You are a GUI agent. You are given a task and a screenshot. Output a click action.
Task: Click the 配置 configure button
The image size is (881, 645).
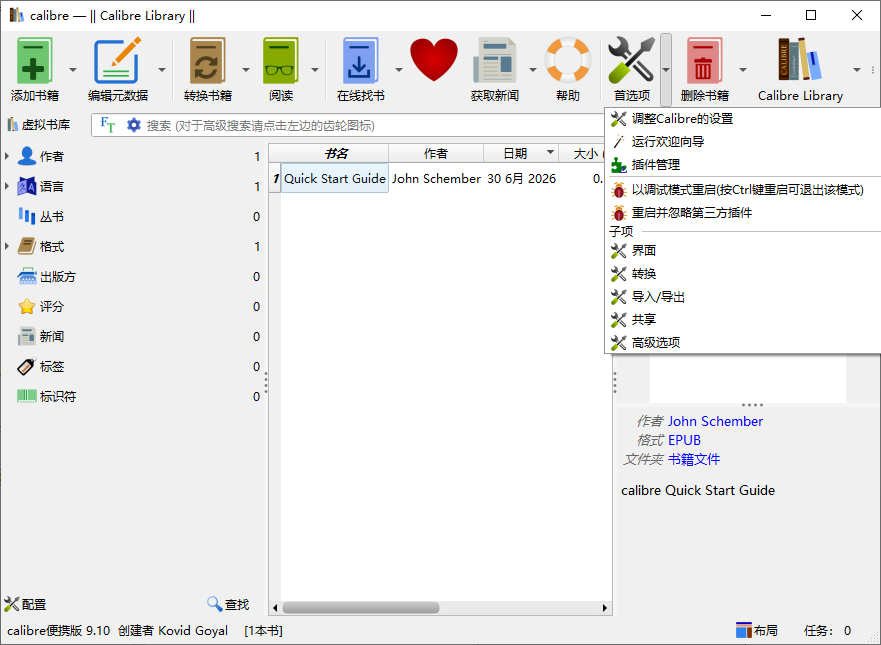coord(25,605)
